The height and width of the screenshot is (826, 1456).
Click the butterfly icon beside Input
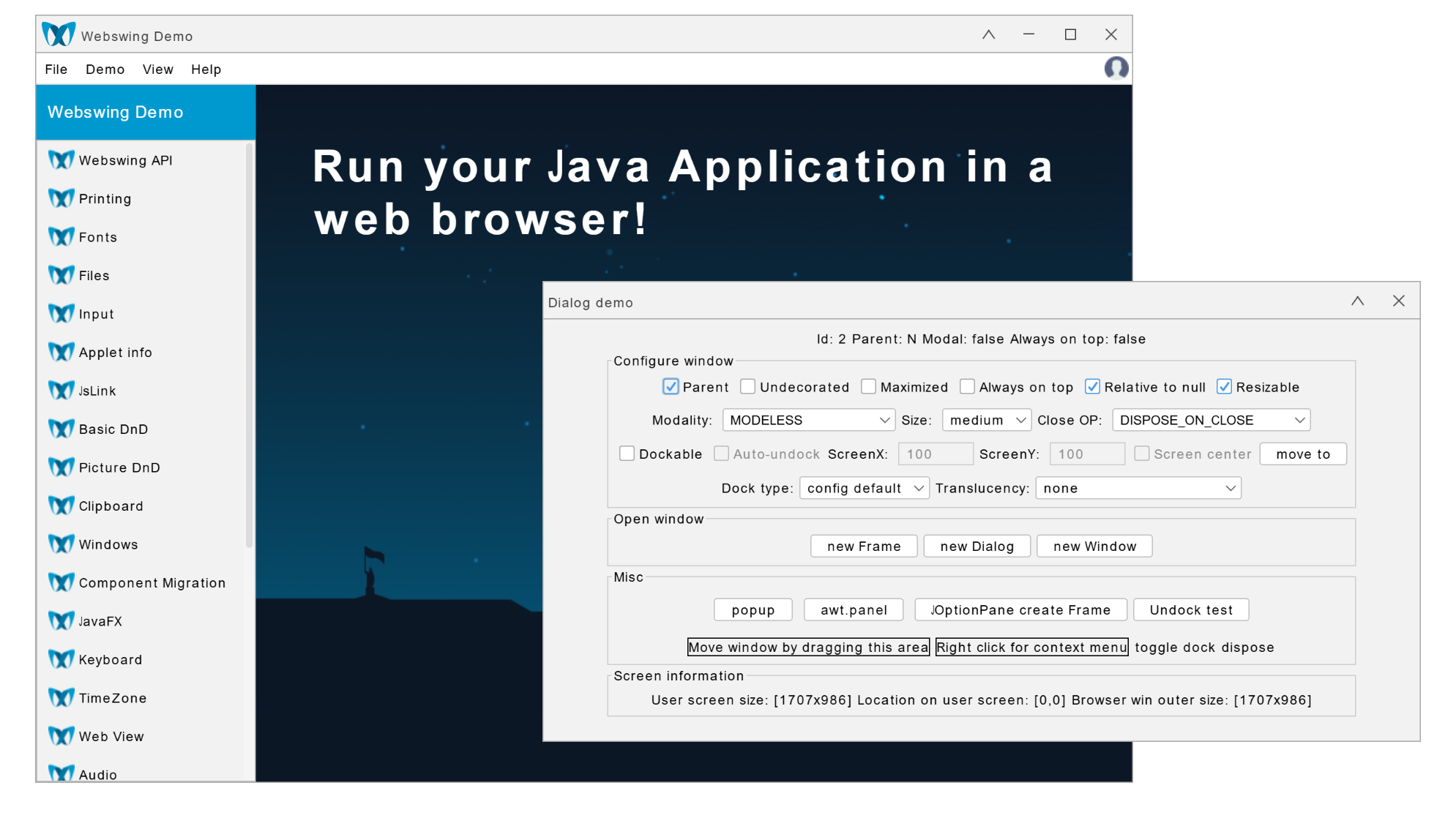pos(61,313)
